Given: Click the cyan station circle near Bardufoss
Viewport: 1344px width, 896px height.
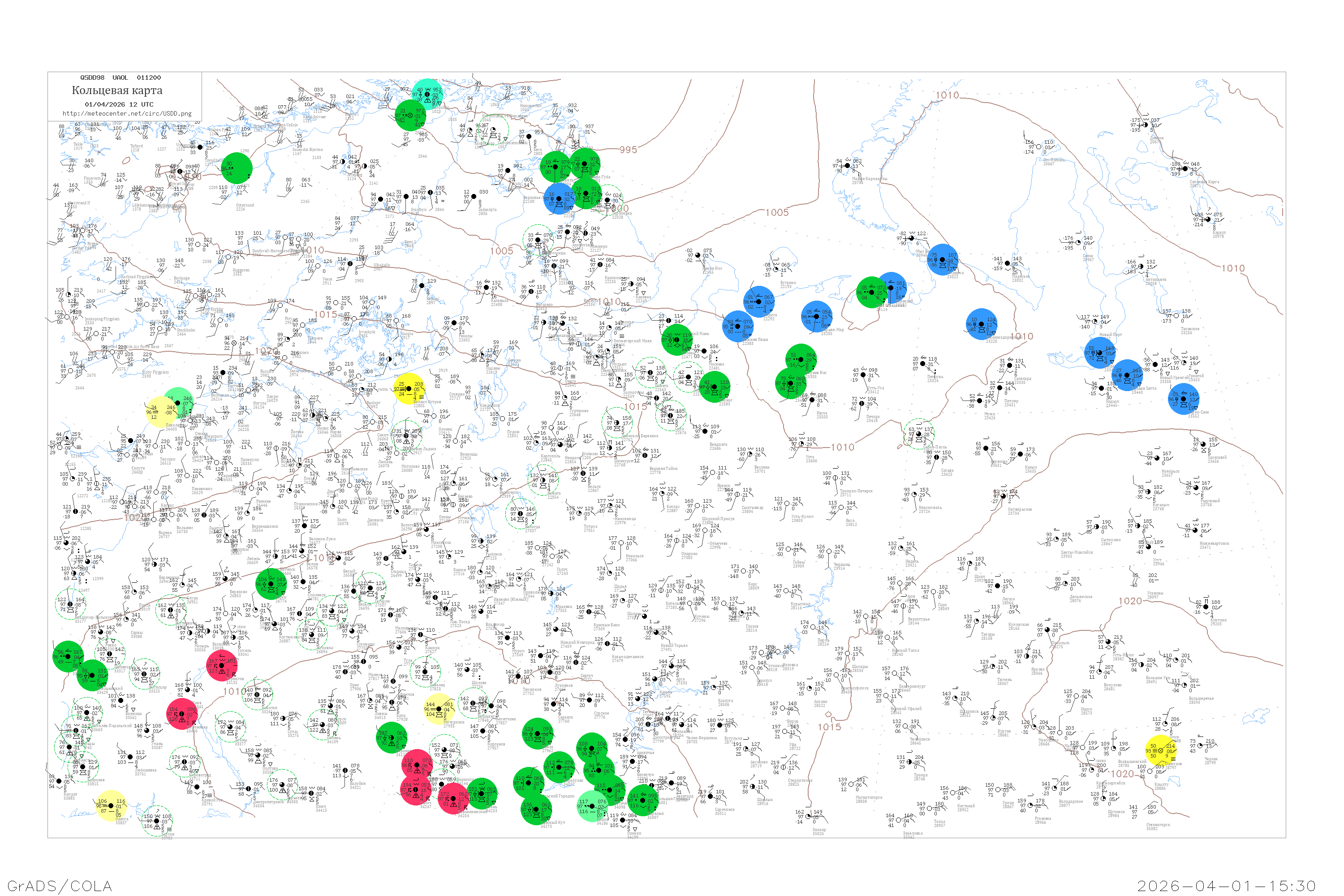Looking at the screenshot, I should point(427,94).
